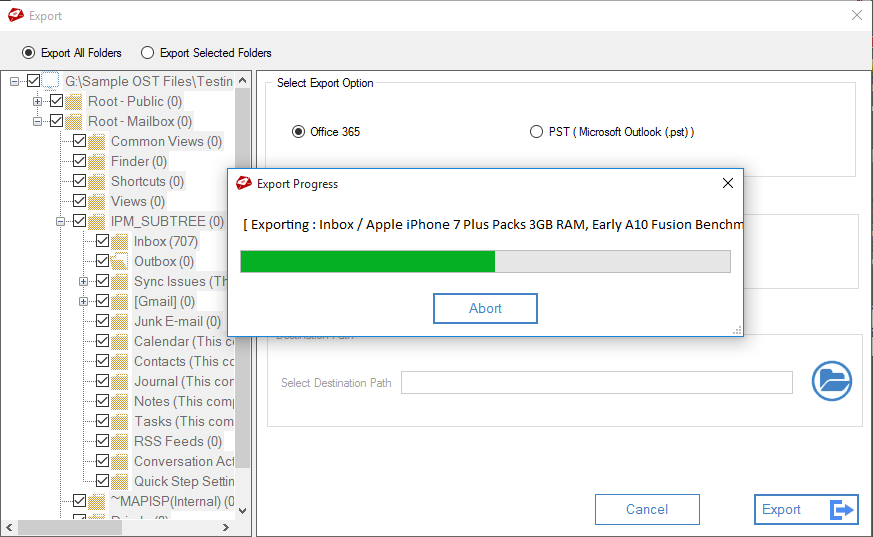873x537 pixels.
Task: Click the tree scroll left arrow
Action: pos(9,527)
